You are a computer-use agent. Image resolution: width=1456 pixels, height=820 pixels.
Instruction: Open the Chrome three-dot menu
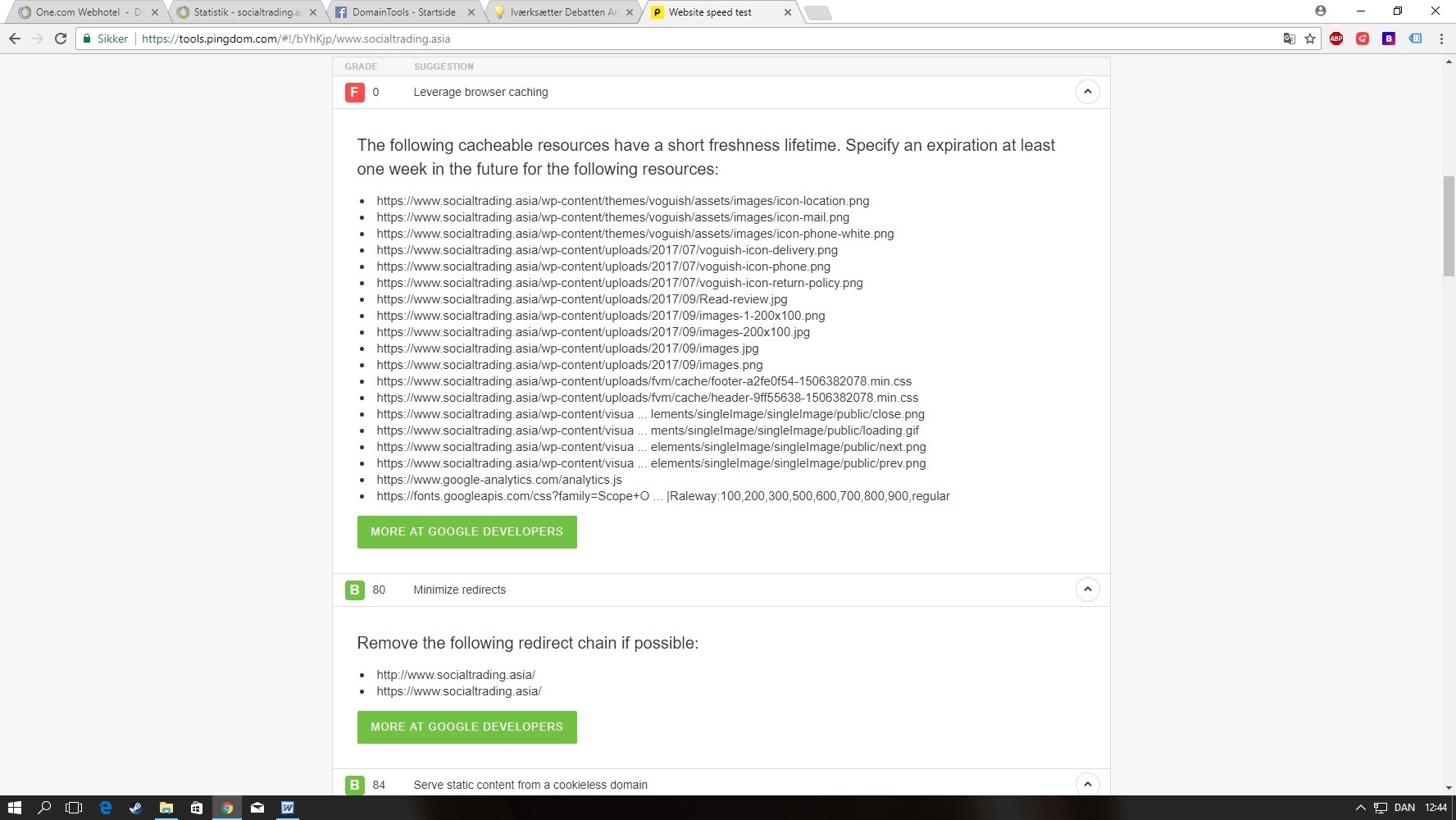coord(1441,39)
